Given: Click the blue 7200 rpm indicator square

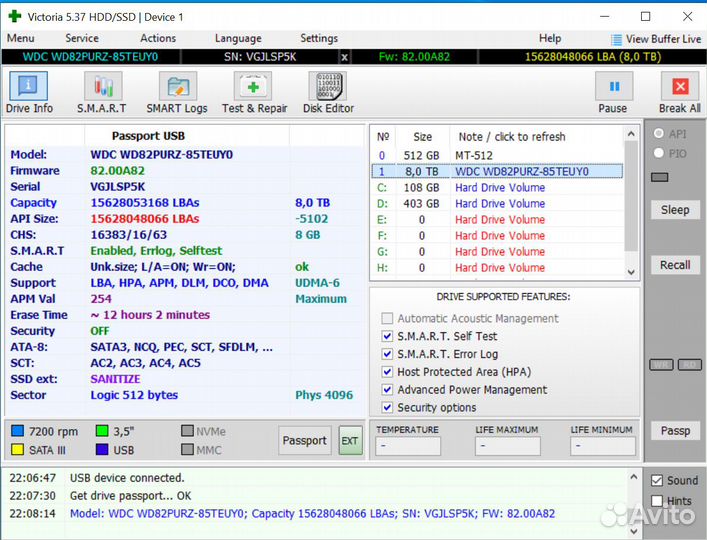Looking at the screenshot, I should point(17,431).
